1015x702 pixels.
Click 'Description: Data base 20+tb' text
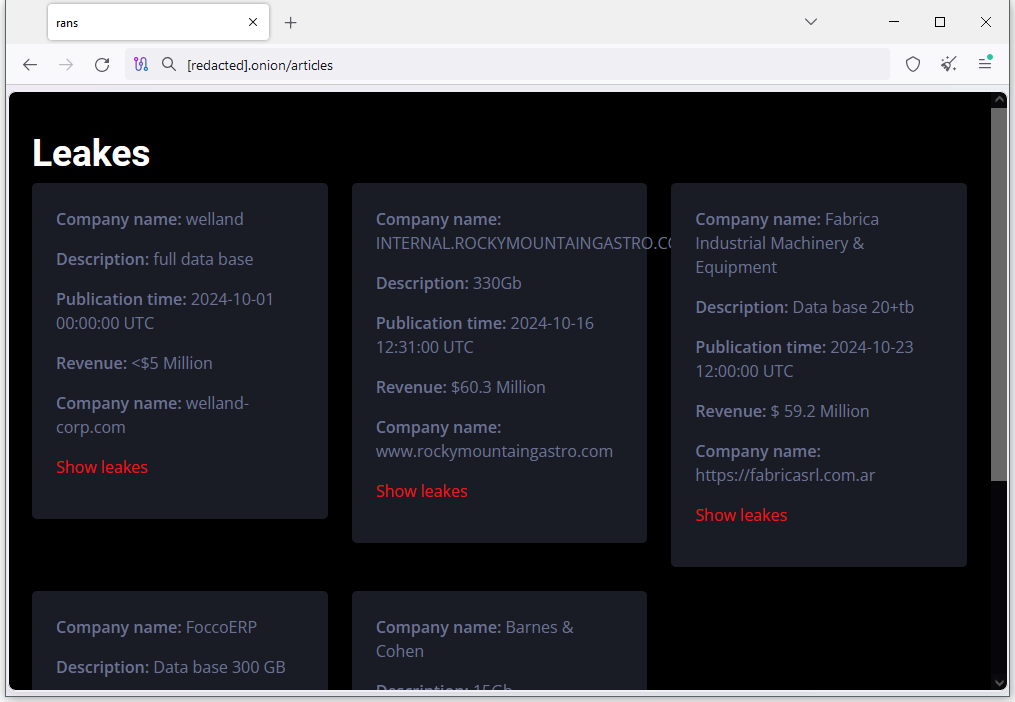coord(805,307)
